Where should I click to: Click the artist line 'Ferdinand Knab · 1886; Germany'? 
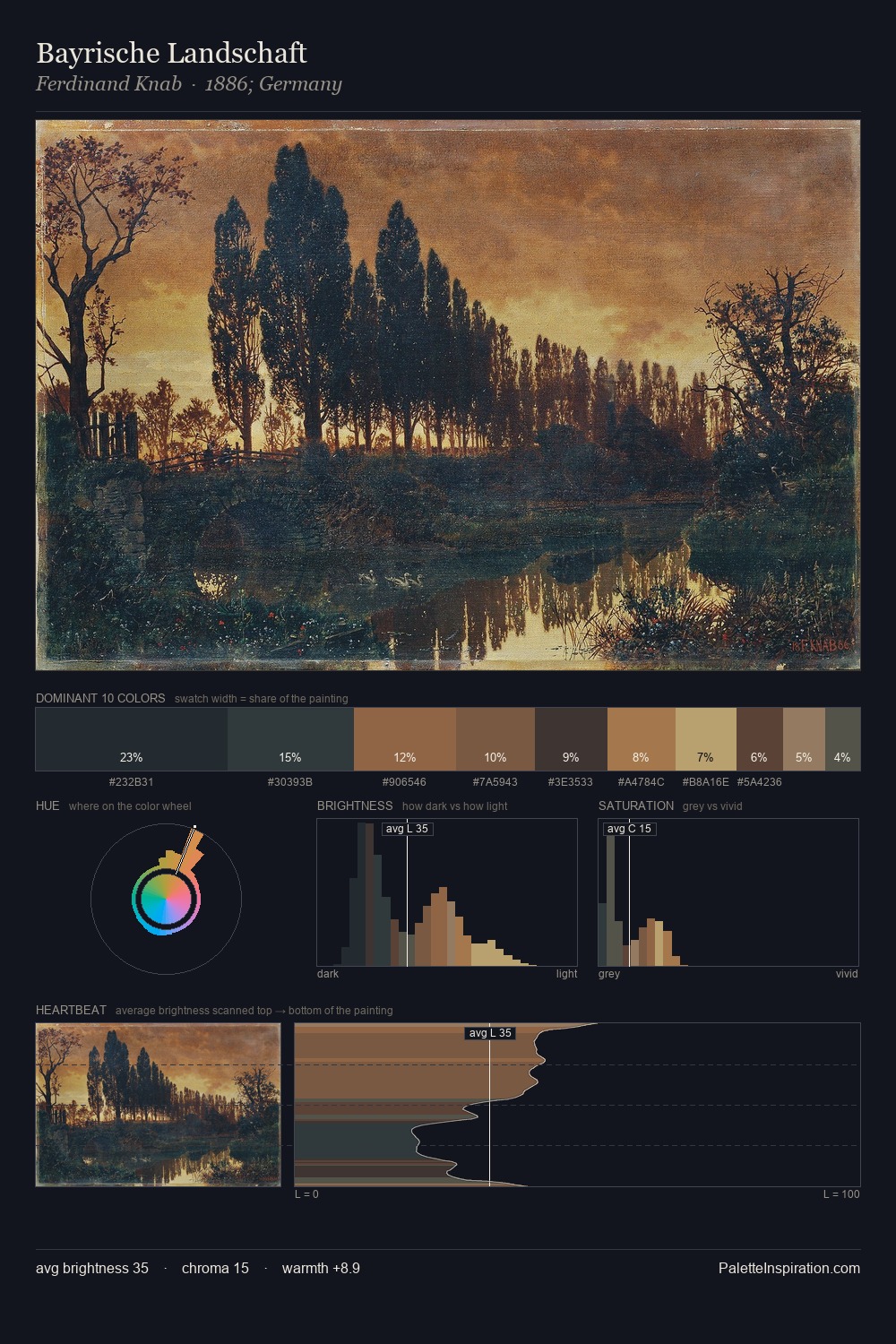pyautogui.click(x=189, y=84)
